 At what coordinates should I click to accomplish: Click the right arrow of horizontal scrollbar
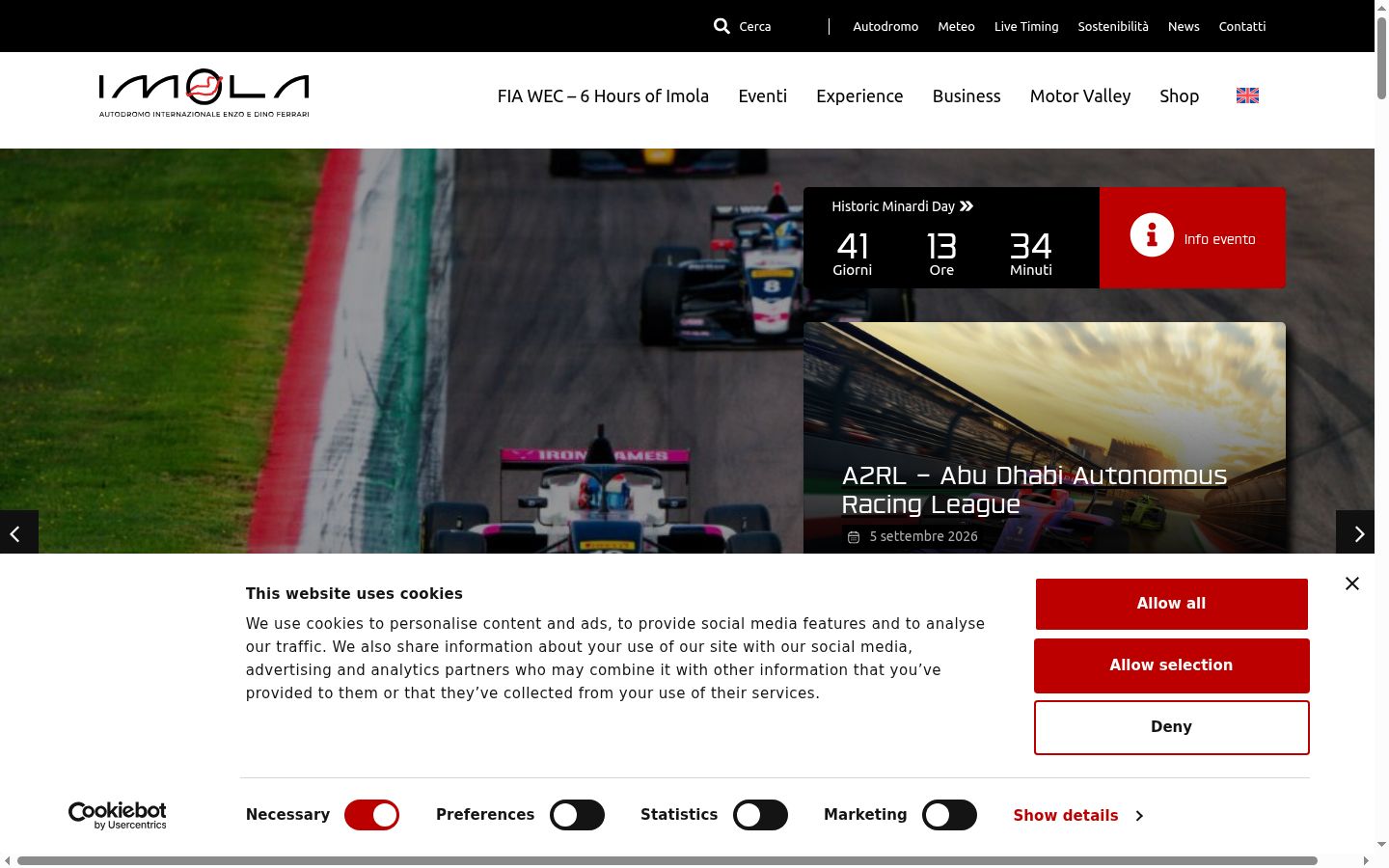[1366, 860]
